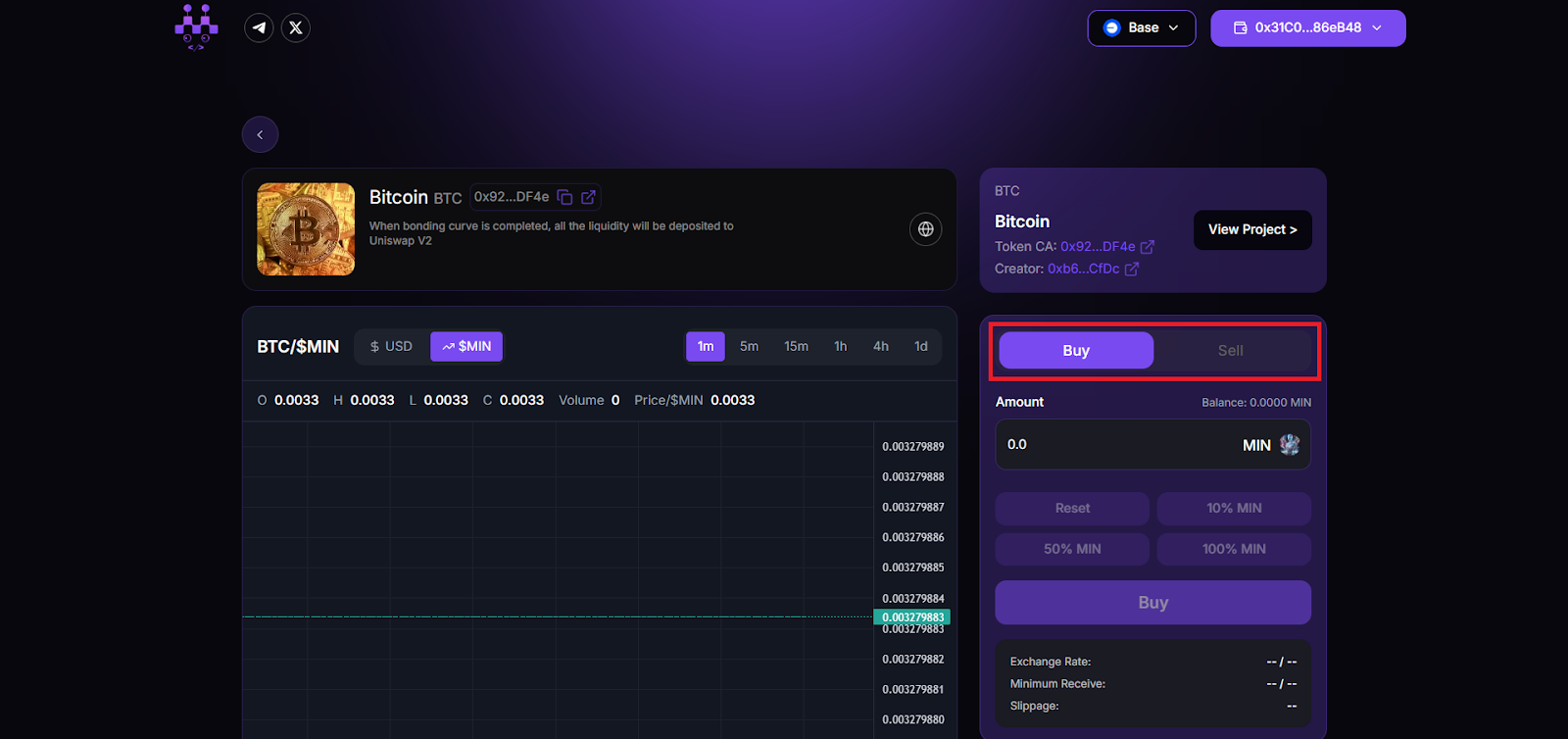Viewport: 1568px width, 739px height.
Task: Toggle trade panel to Sell
Action: (1230, 351)
